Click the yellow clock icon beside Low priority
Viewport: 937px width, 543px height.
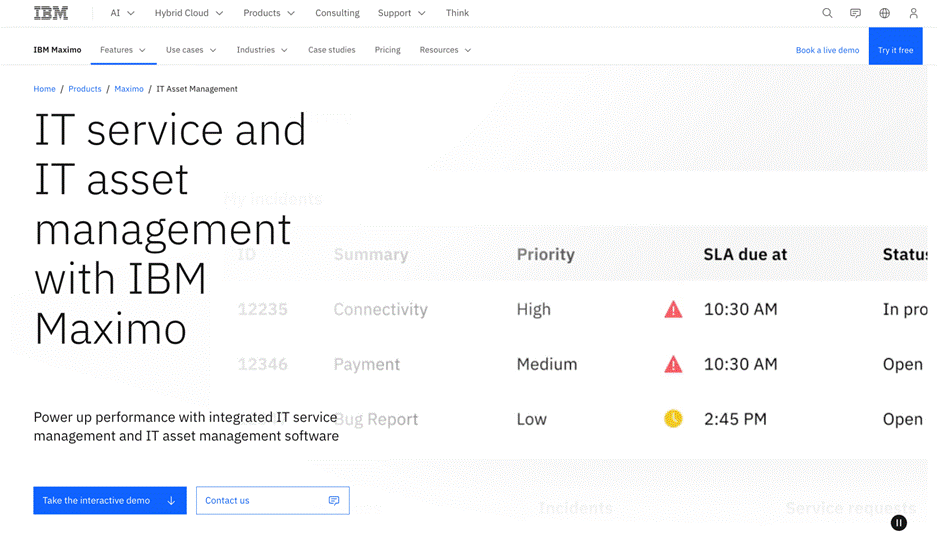(673, 419)
